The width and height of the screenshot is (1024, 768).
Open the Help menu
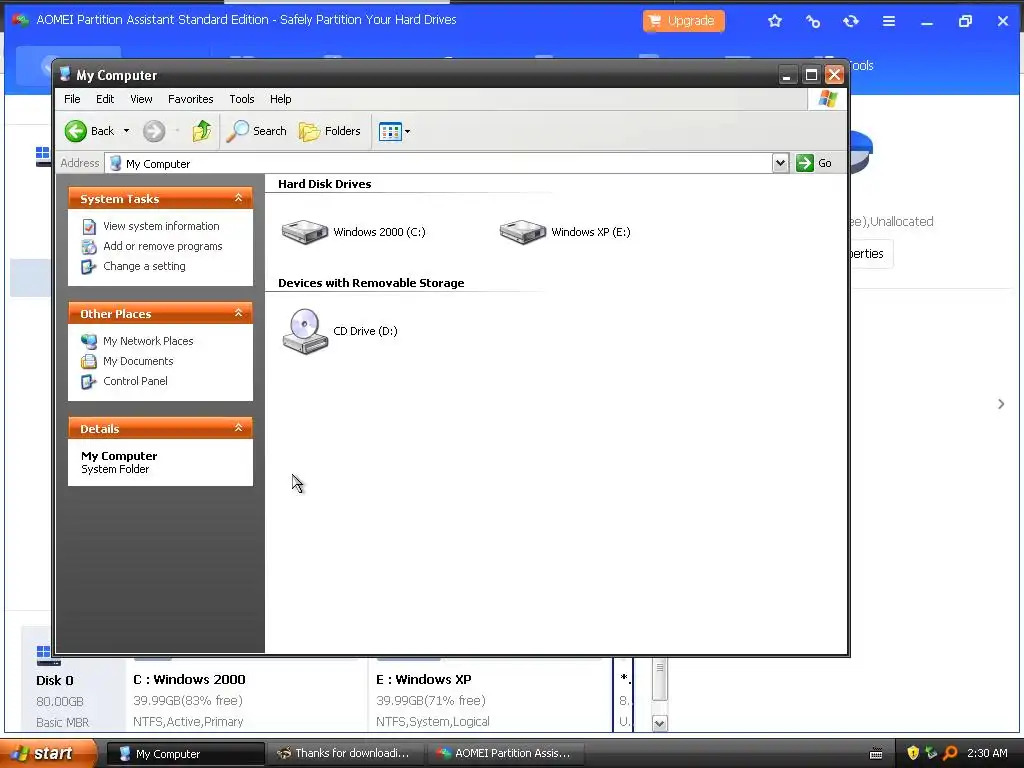point(281,99)
